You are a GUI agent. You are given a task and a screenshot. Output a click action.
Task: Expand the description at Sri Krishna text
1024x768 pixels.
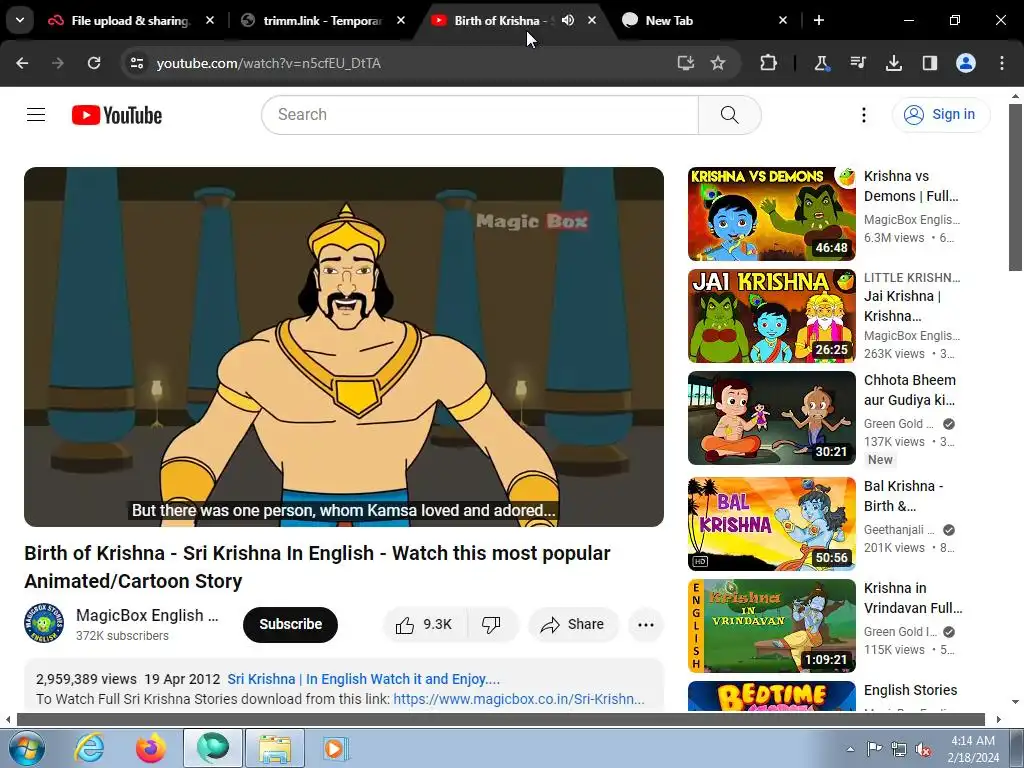(x=363, y=679)
